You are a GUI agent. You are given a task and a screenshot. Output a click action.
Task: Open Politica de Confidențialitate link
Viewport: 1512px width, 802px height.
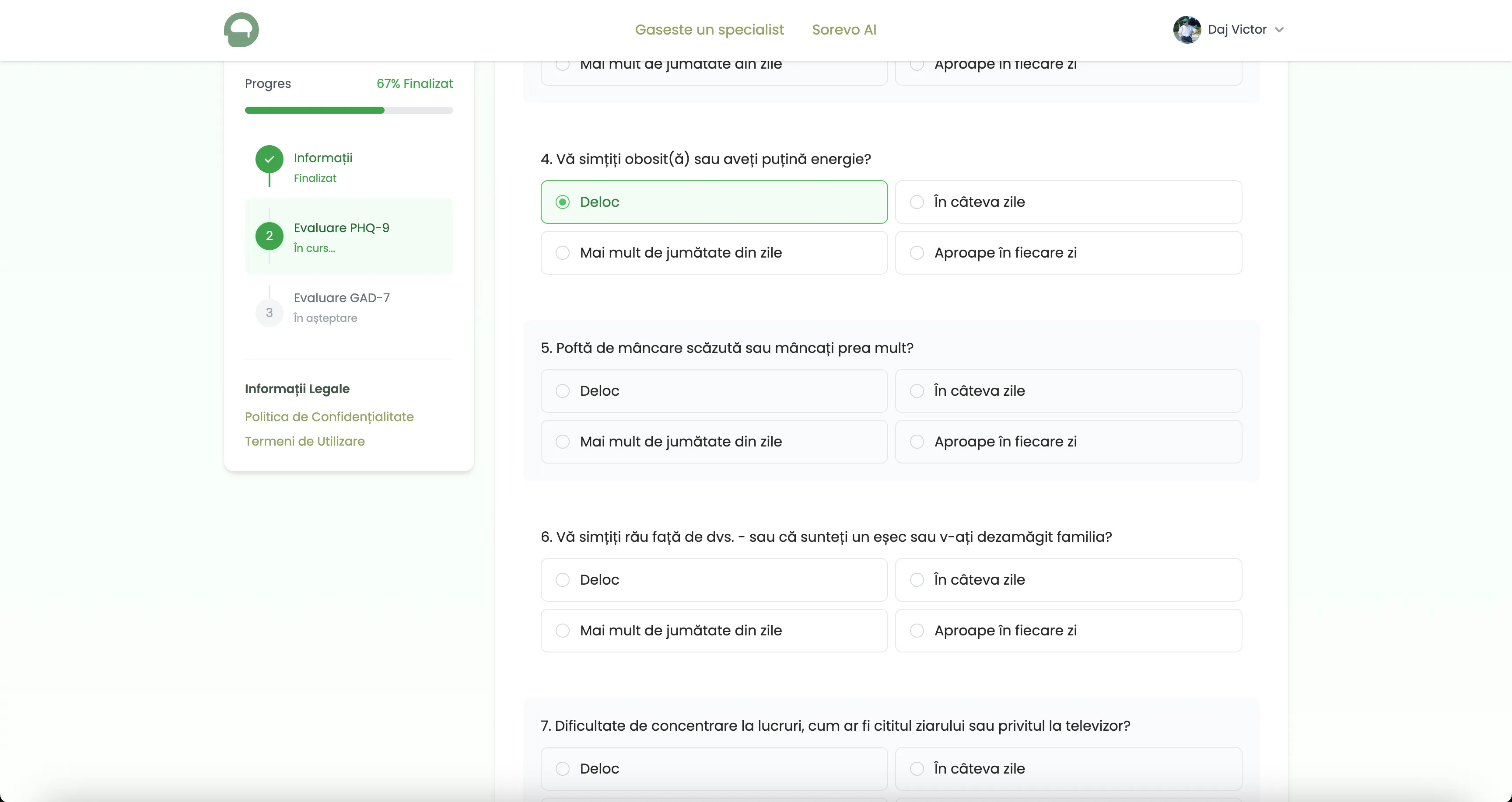tap(329, 417)
